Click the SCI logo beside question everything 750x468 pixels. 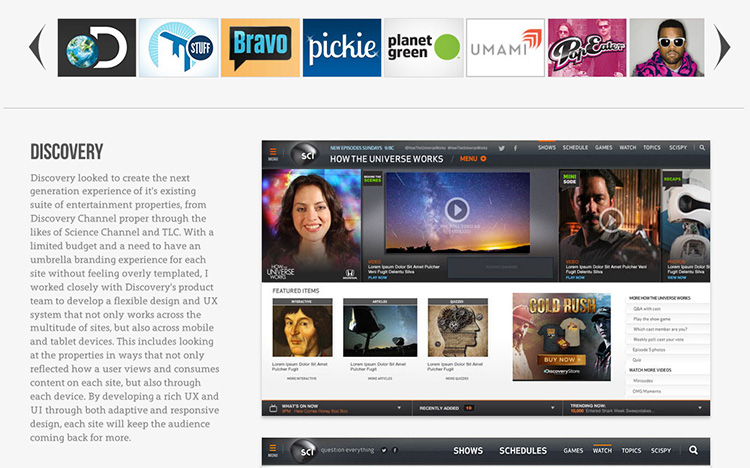305,451
